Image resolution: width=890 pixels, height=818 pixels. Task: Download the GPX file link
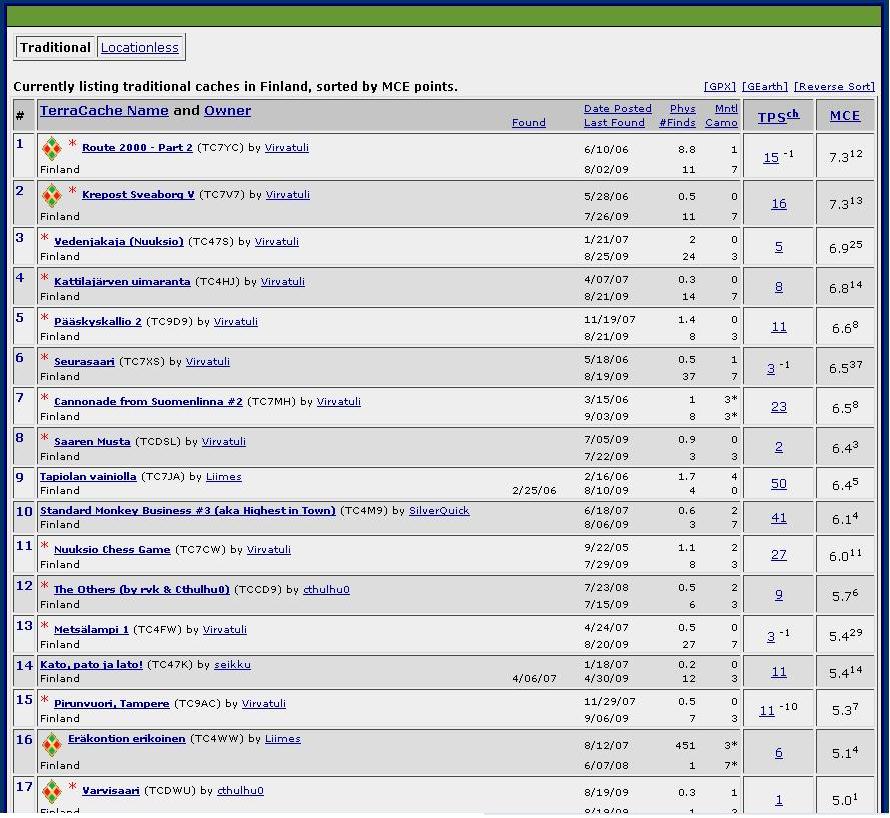[x=720, y=87]
